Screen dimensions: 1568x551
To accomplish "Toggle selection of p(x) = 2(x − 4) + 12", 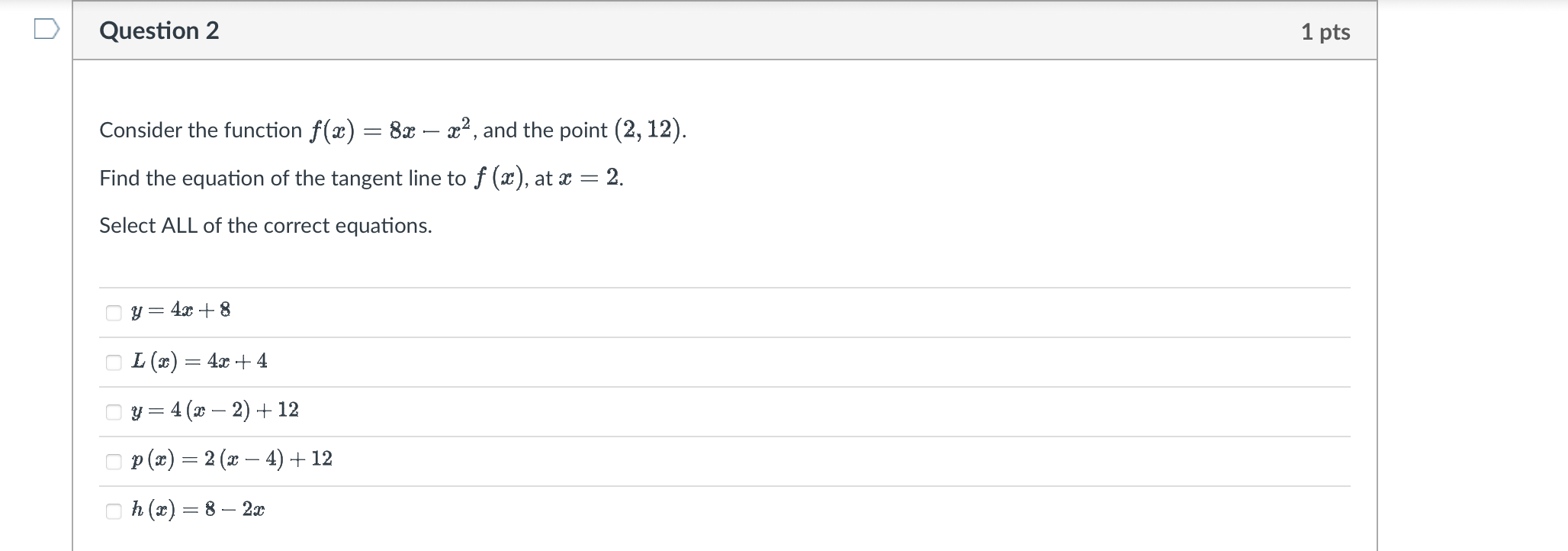I will click(111, 459).
